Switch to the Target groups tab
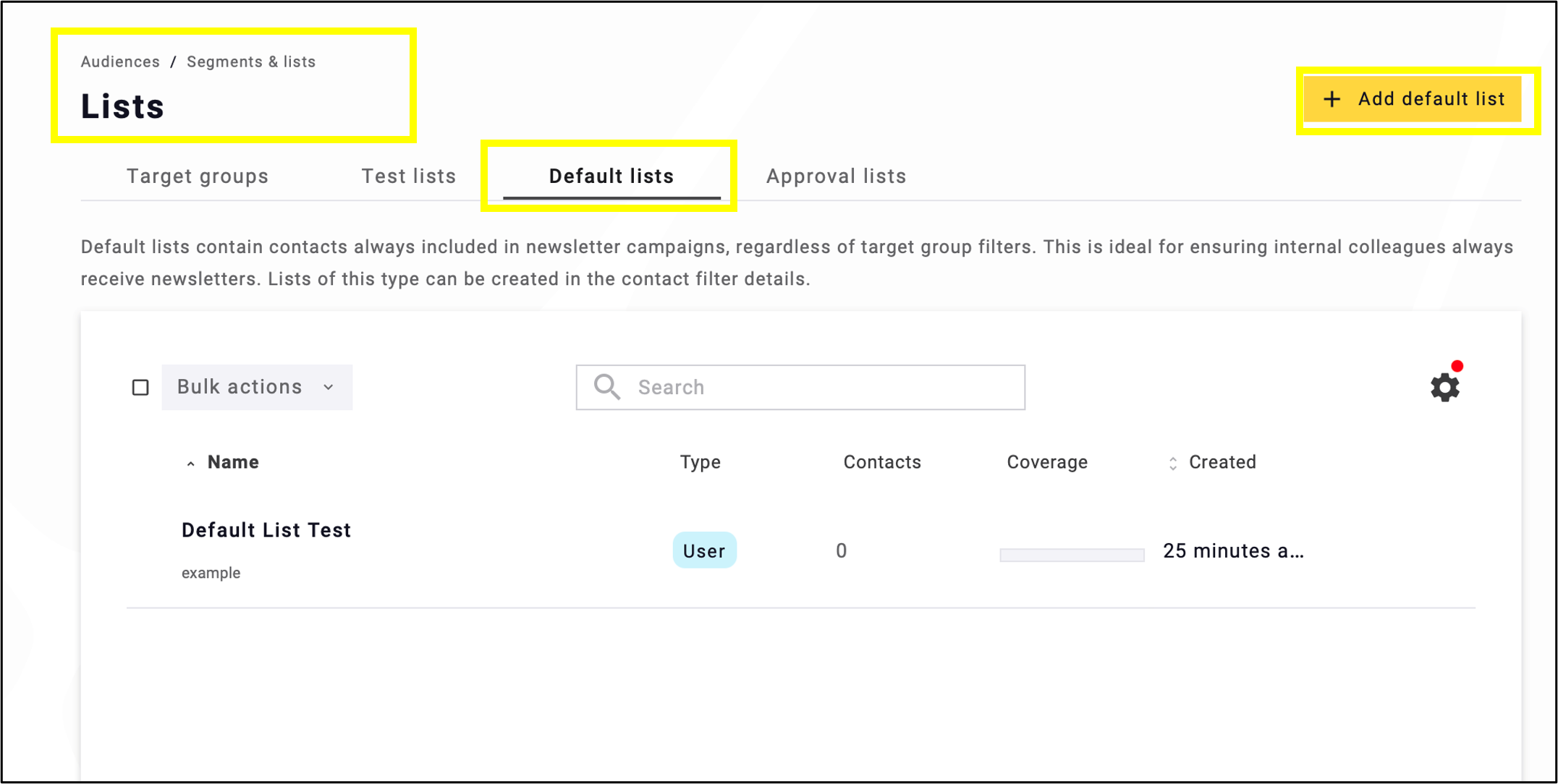Image resolution: width=1558 pixels, height=784 pixels. (x=198, y=176)
